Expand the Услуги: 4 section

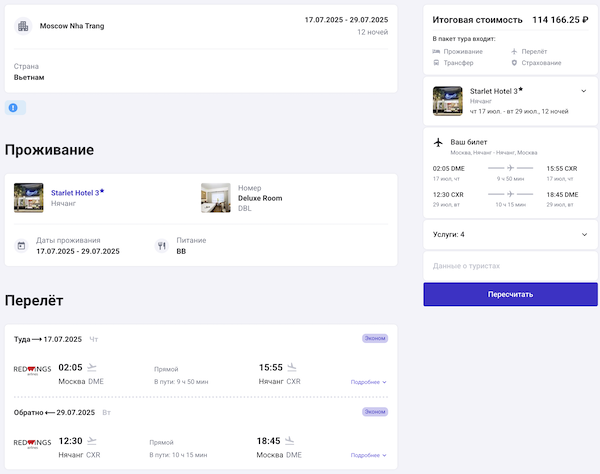pyautogui.click(x=583, y=234)
